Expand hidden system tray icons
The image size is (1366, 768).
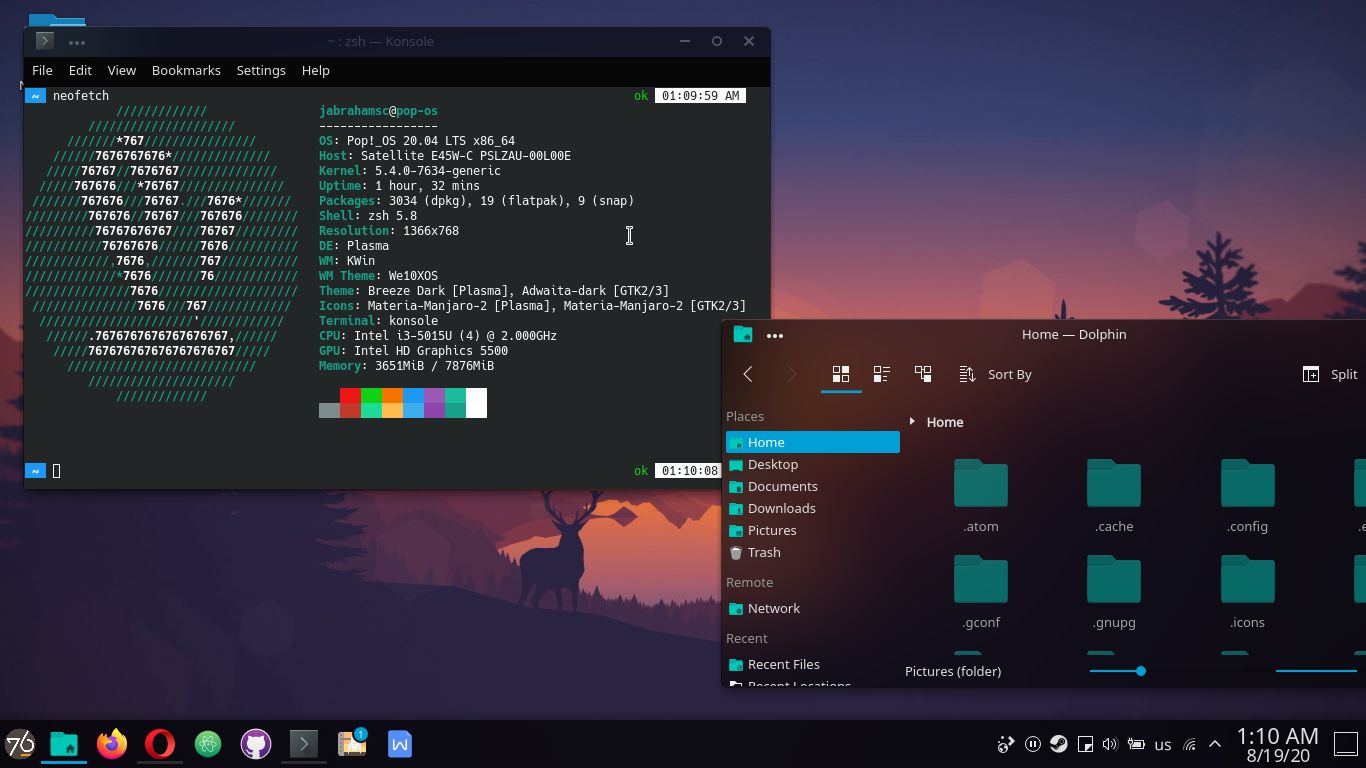(x=1215, y=744)
